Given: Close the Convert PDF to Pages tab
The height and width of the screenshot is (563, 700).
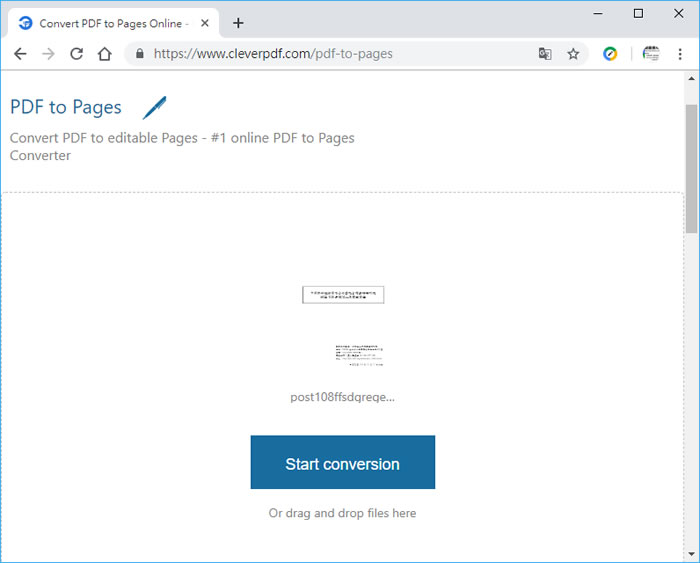Looking at the screenshot, I should pyautogui.click(x=205, y=23).
